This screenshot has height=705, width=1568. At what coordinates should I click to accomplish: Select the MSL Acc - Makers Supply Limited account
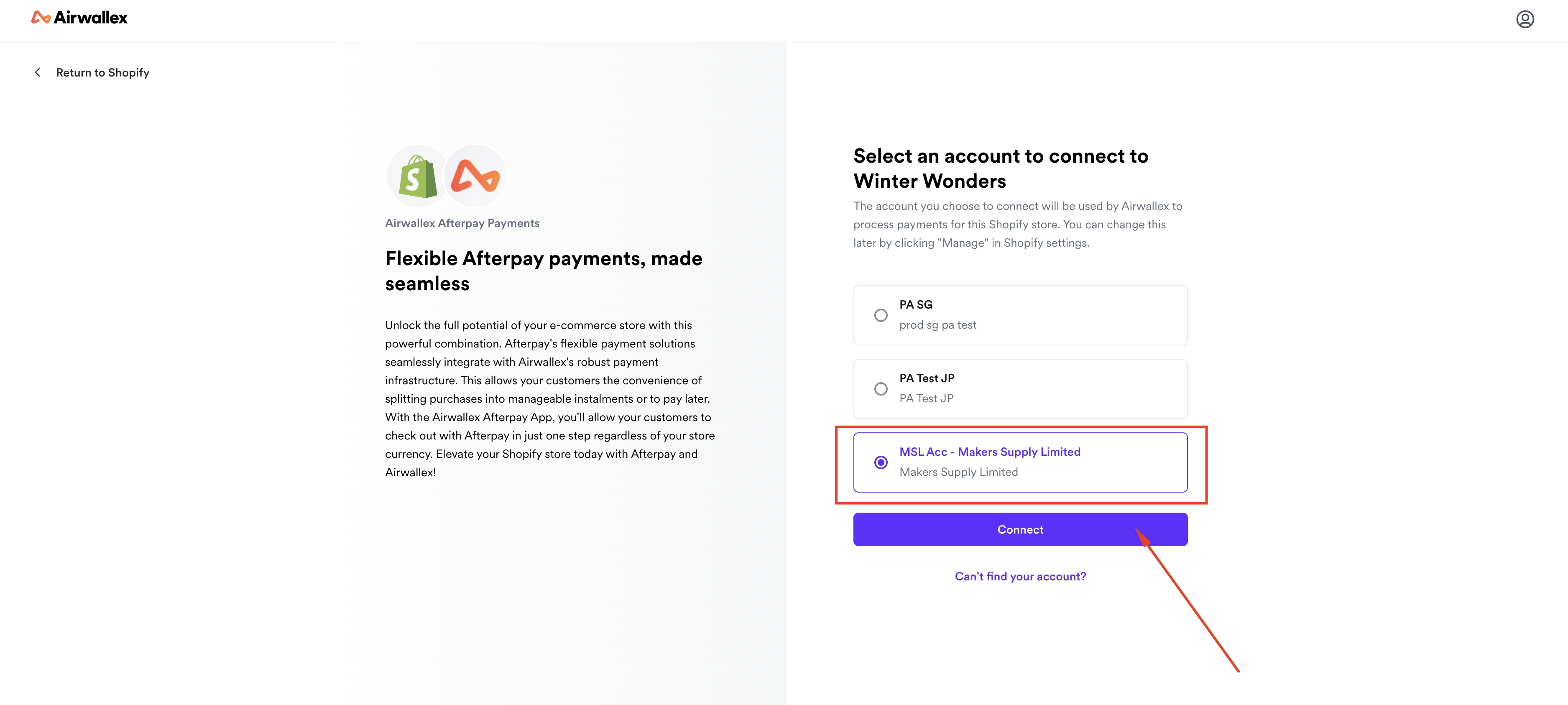[881, 463]
